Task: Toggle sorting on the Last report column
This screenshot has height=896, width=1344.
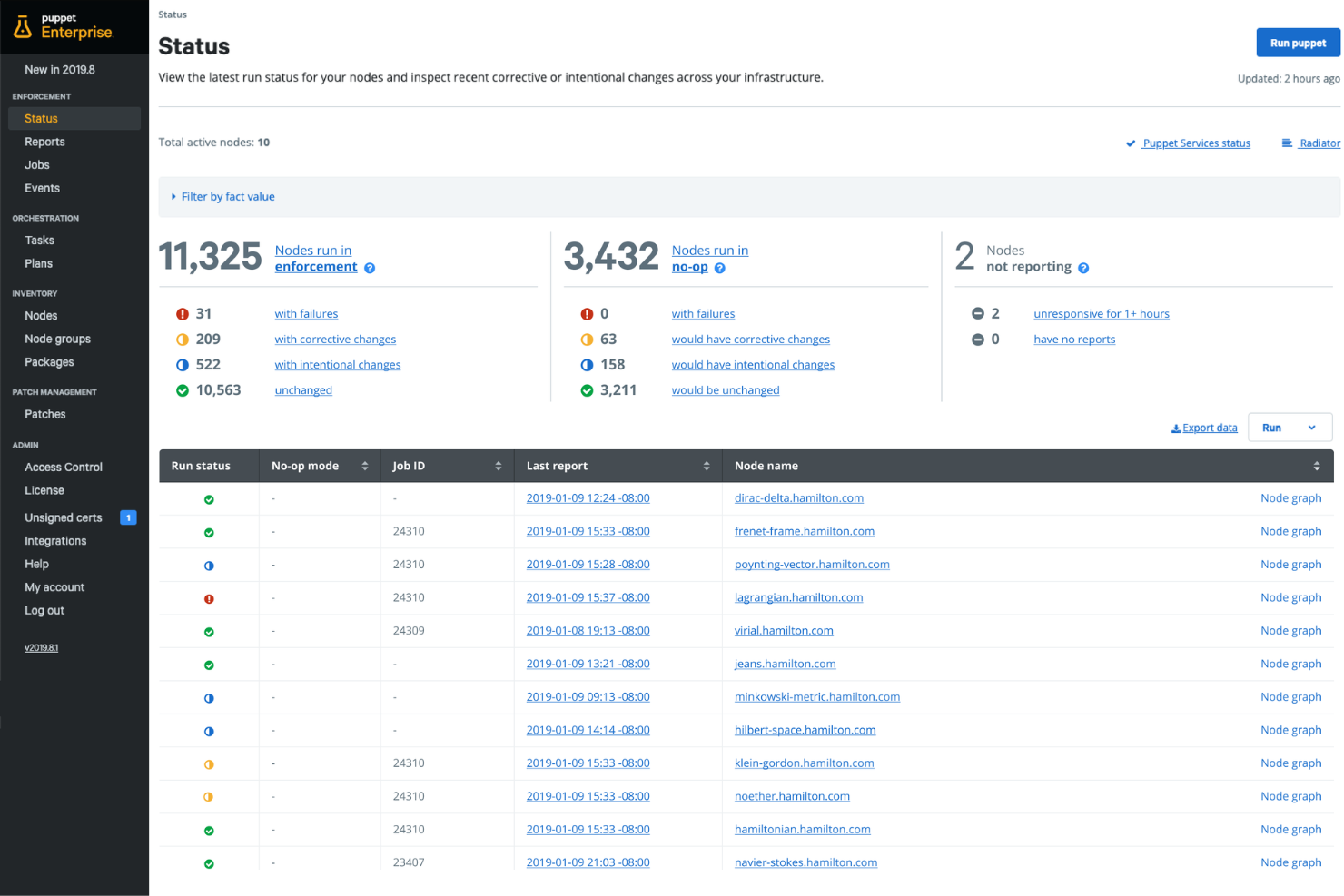Action: pyautogui.click(x=707, y=465)
